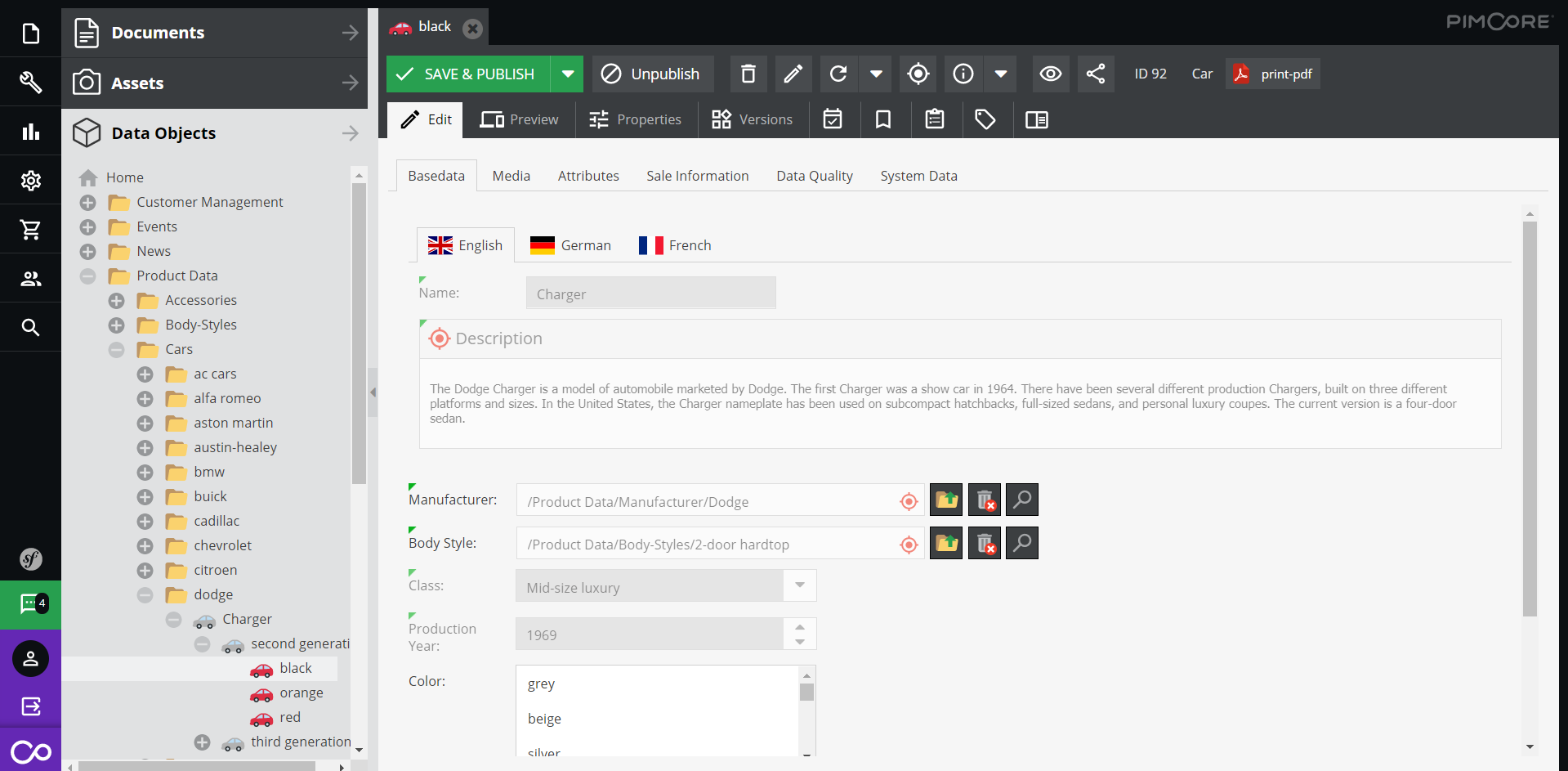The image size is (1568, 771).
Task: Close the black object tab
Action: pos(472,29)
